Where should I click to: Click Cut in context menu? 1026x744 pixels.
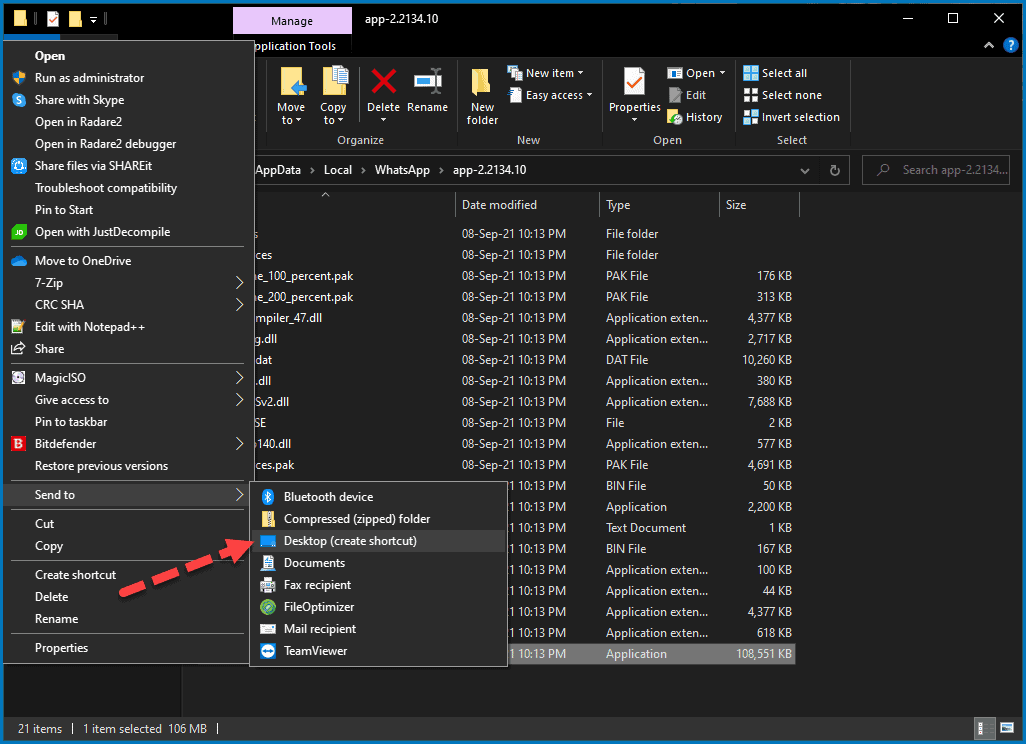pyautogui.click(x=128, y=524)
